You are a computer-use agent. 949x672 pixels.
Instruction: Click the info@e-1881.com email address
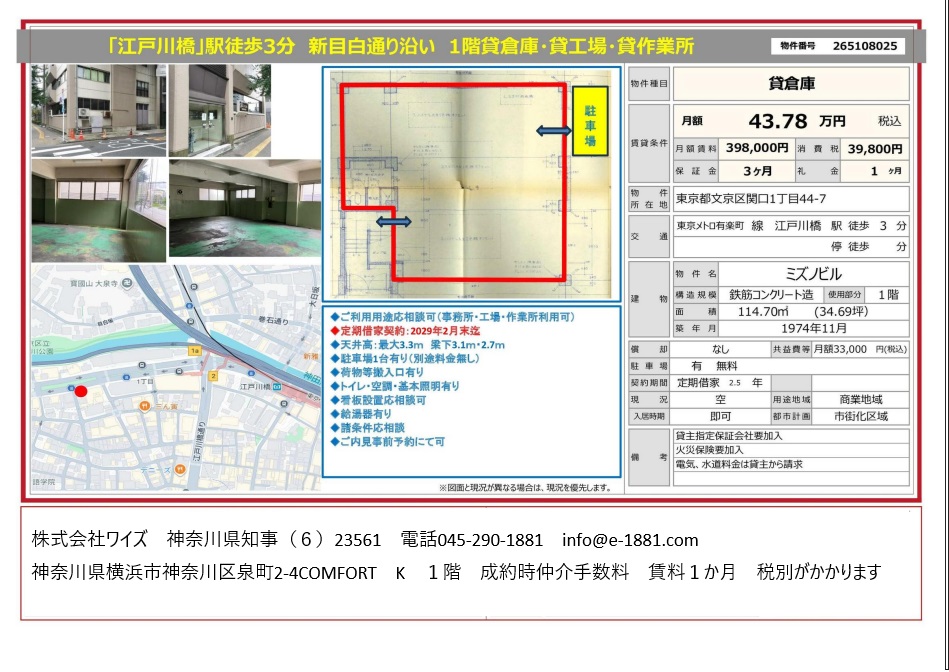[630, 540]
